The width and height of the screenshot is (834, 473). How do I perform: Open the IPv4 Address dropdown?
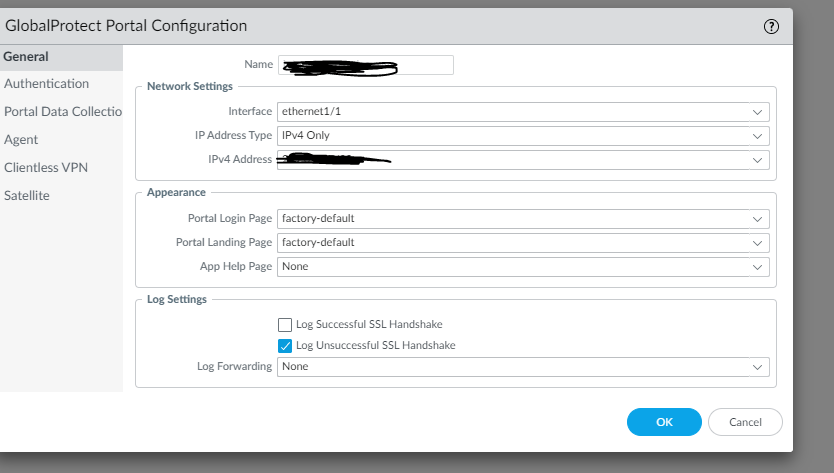tap(523, 160)
